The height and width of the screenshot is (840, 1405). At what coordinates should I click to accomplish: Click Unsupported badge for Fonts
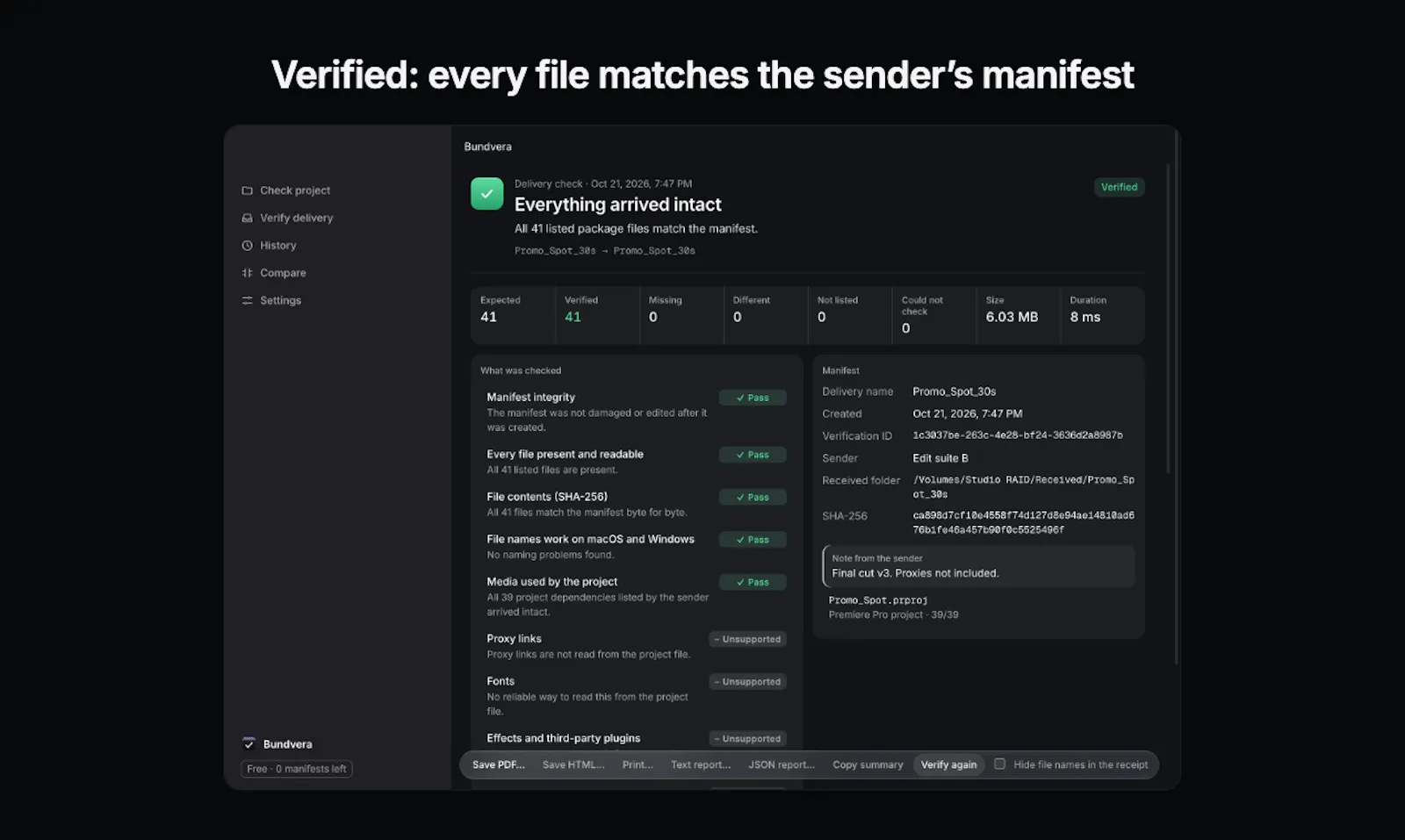tap(747, 681)
